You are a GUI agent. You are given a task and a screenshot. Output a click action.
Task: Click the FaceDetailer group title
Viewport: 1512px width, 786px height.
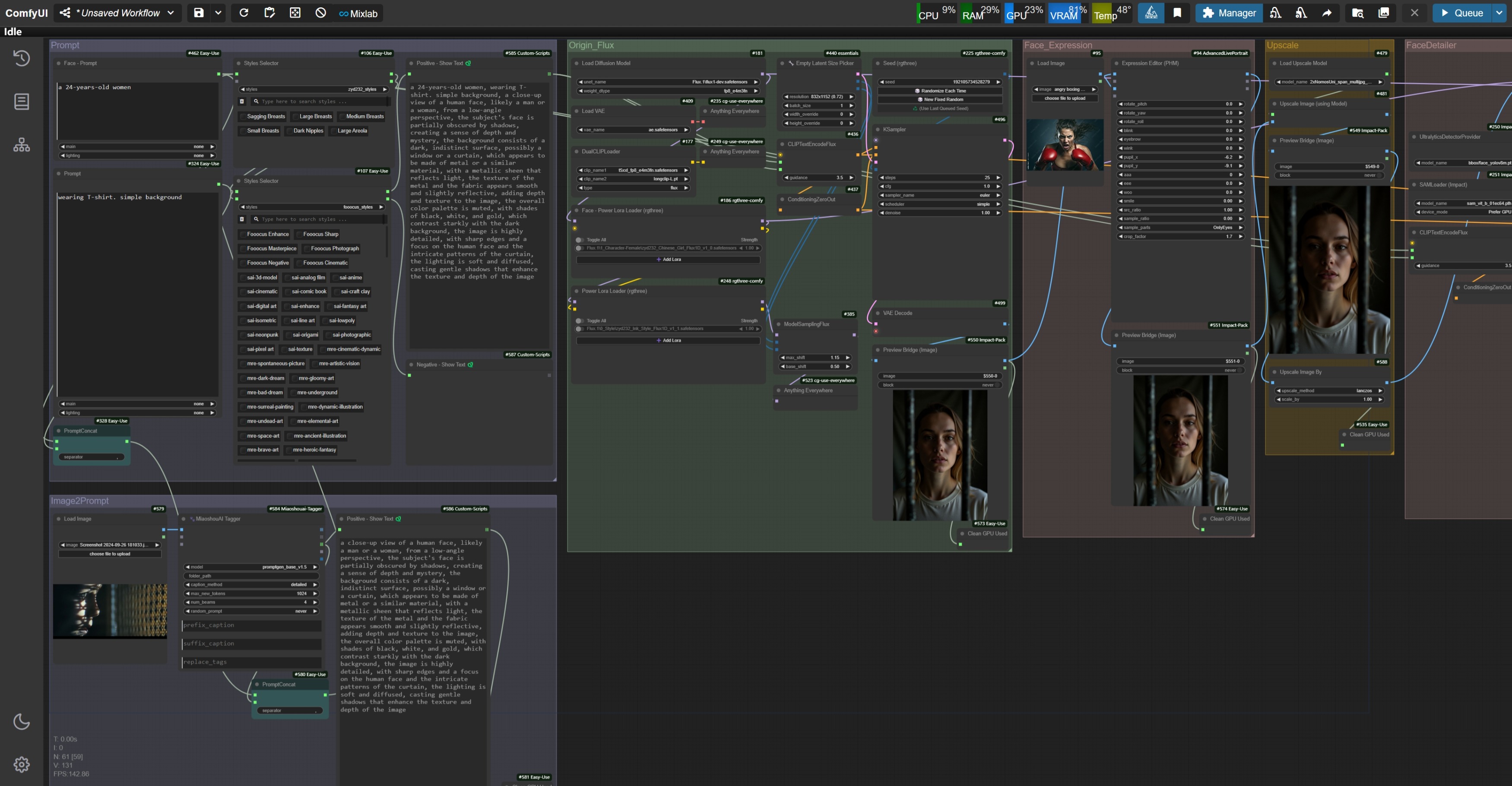tap(1431, 45)
